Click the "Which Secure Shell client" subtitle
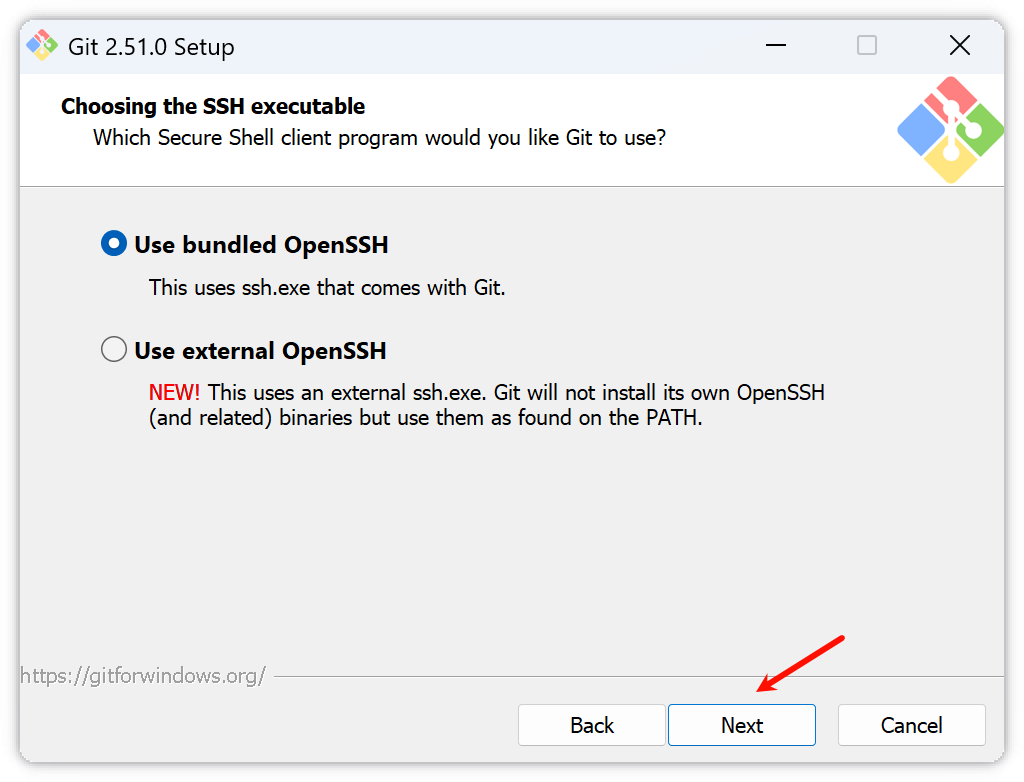Screen dimensions: 1024x782 [x=379, y=138]
